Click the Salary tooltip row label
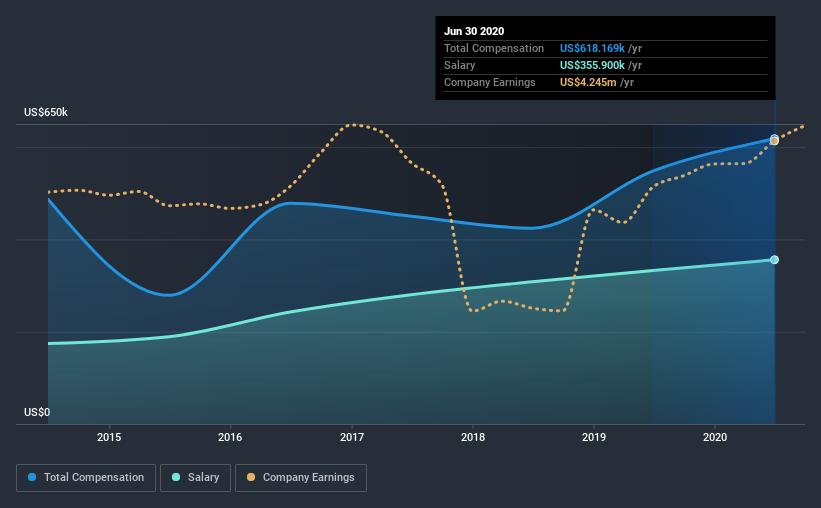The width and height of the screenshot is (821, 508). coord(460,65)
